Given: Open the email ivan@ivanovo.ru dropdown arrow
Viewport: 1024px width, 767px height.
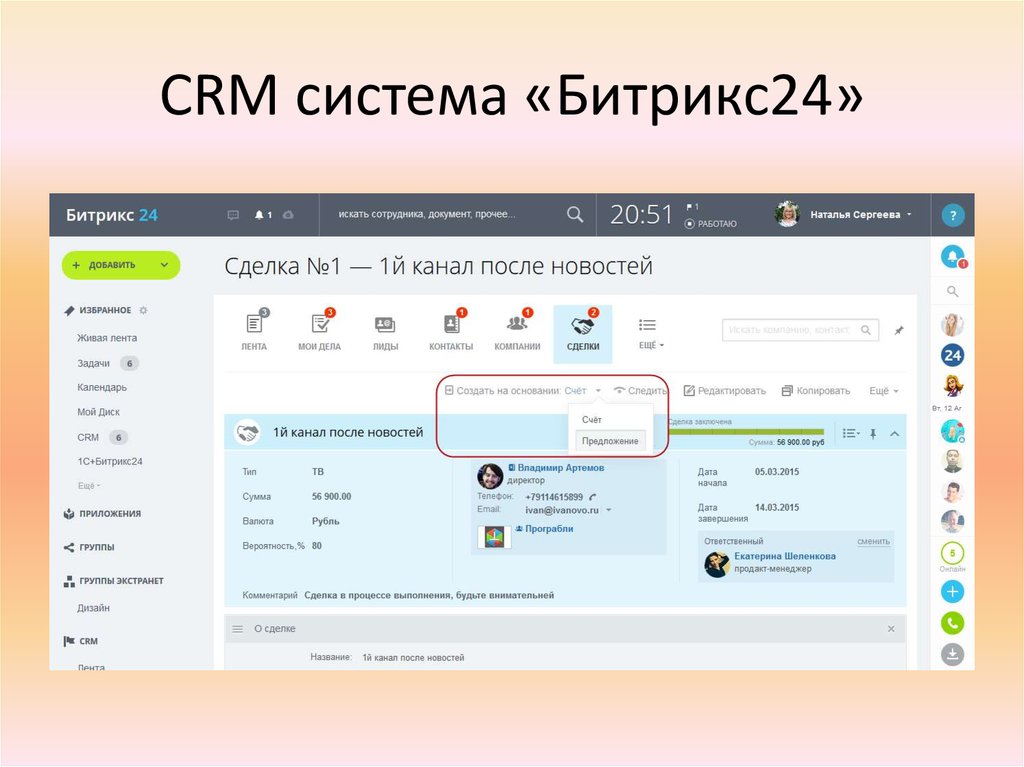Looking at the screenshot, I should coord(609,510).
